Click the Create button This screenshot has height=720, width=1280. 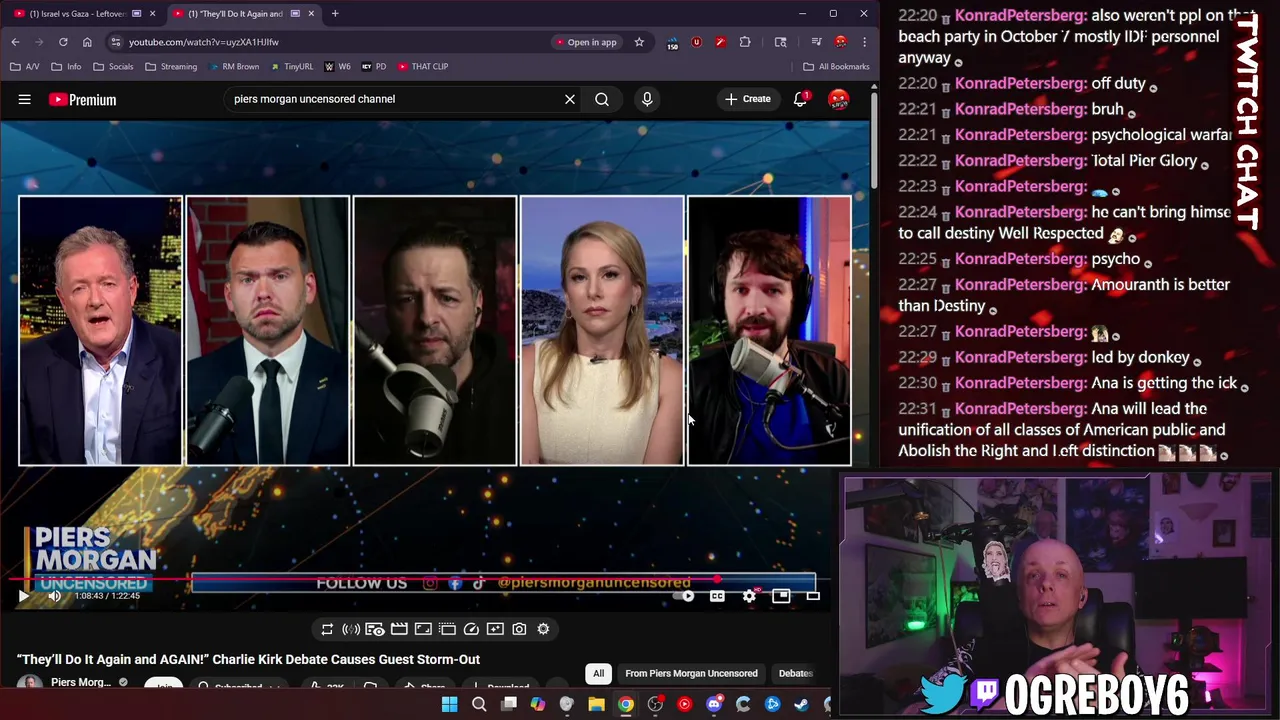point(748,99)
